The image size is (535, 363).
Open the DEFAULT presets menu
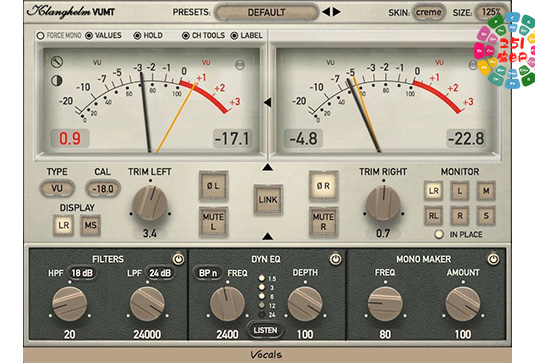267,13
